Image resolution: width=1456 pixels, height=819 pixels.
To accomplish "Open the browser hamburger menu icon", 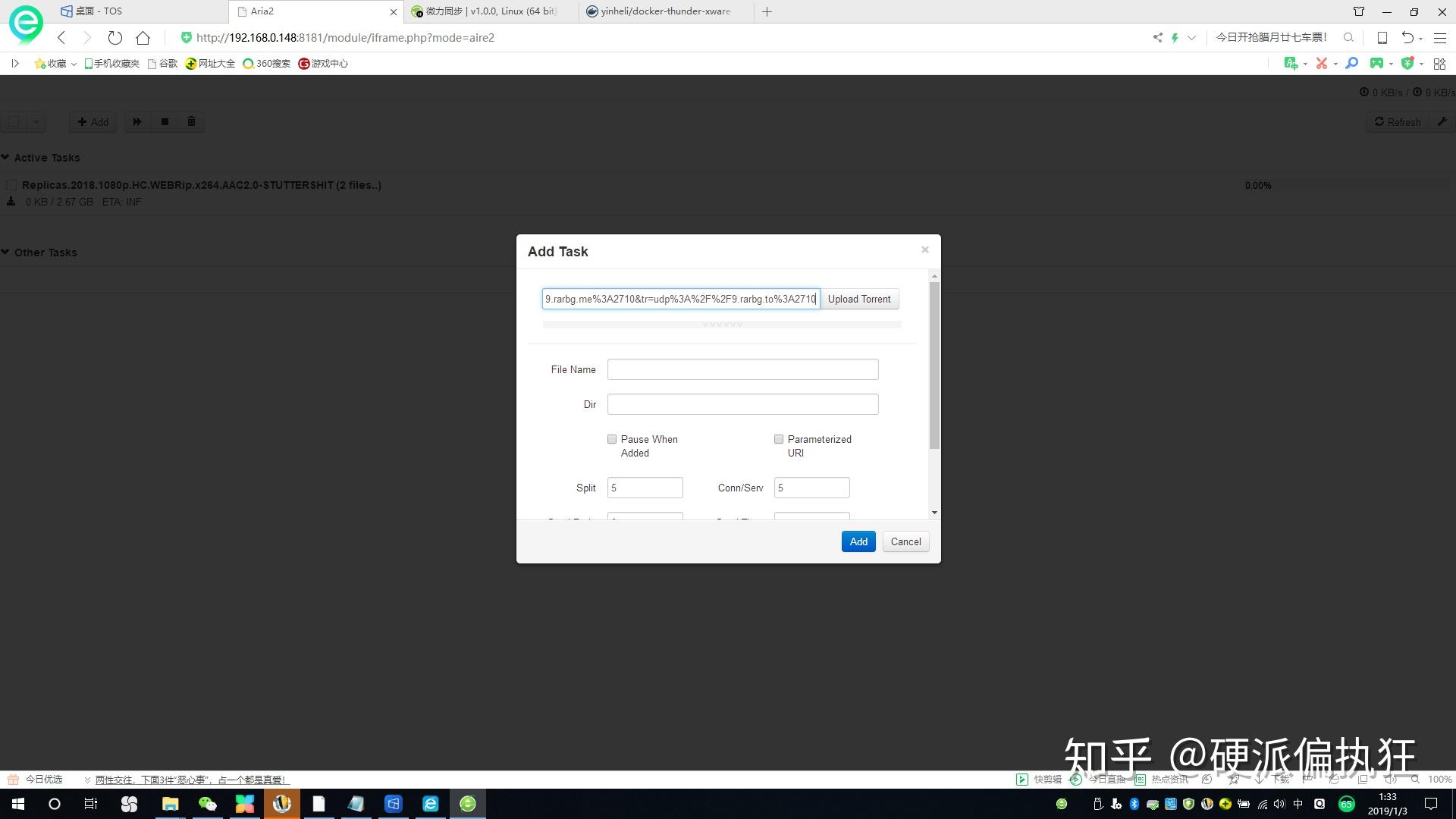I will 1440,38.
